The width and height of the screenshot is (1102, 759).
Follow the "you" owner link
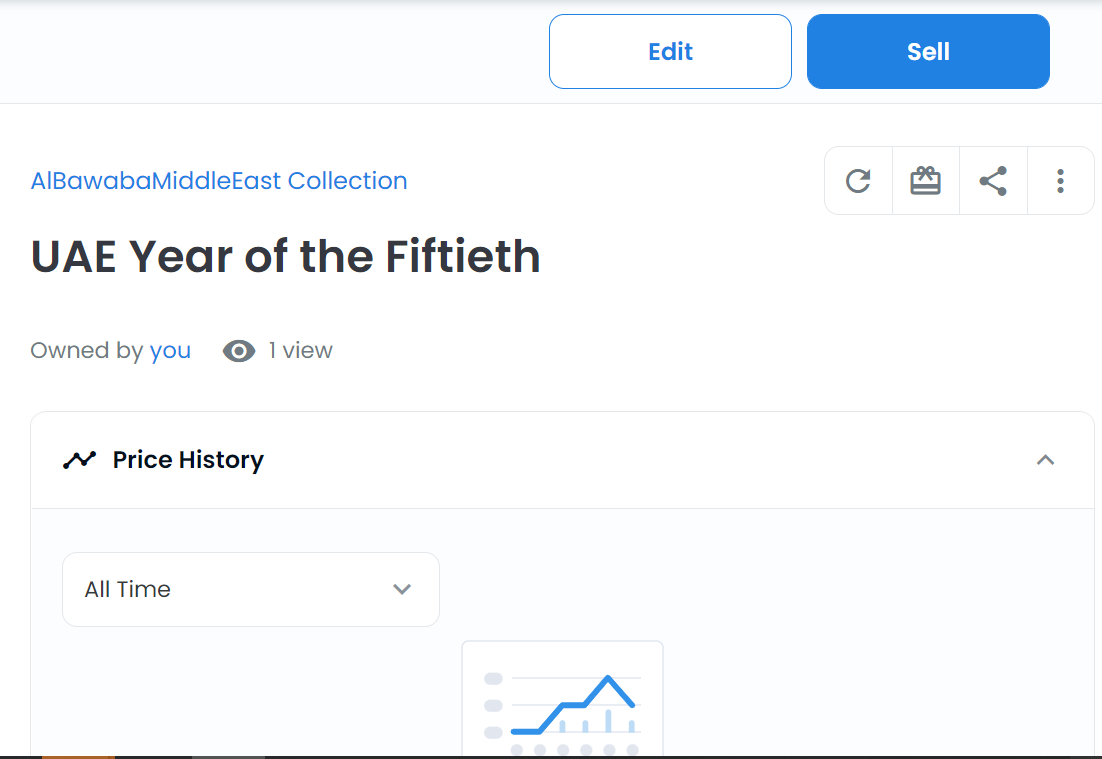(x=170, y=351)
